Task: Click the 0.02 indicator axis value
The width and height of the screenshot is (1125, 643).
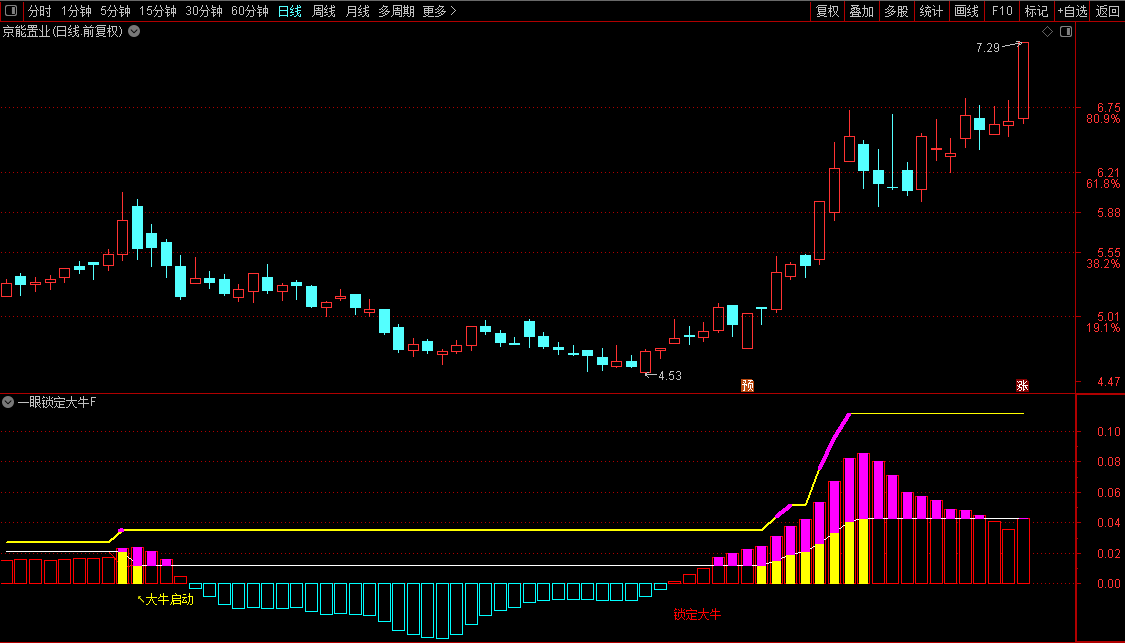Action: pyautogui.click(x=1108, y=553)
